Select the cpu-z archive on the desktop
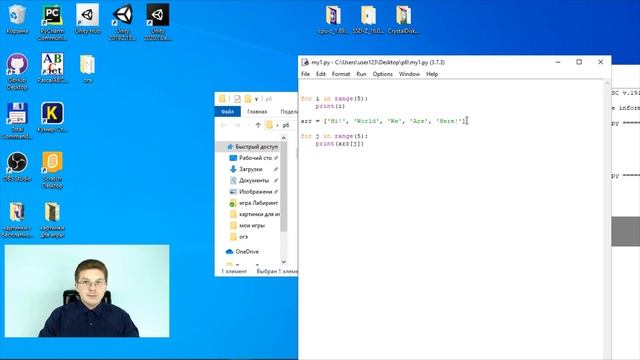The width and height of the screenshot is (640, 360). pos(333,19)
